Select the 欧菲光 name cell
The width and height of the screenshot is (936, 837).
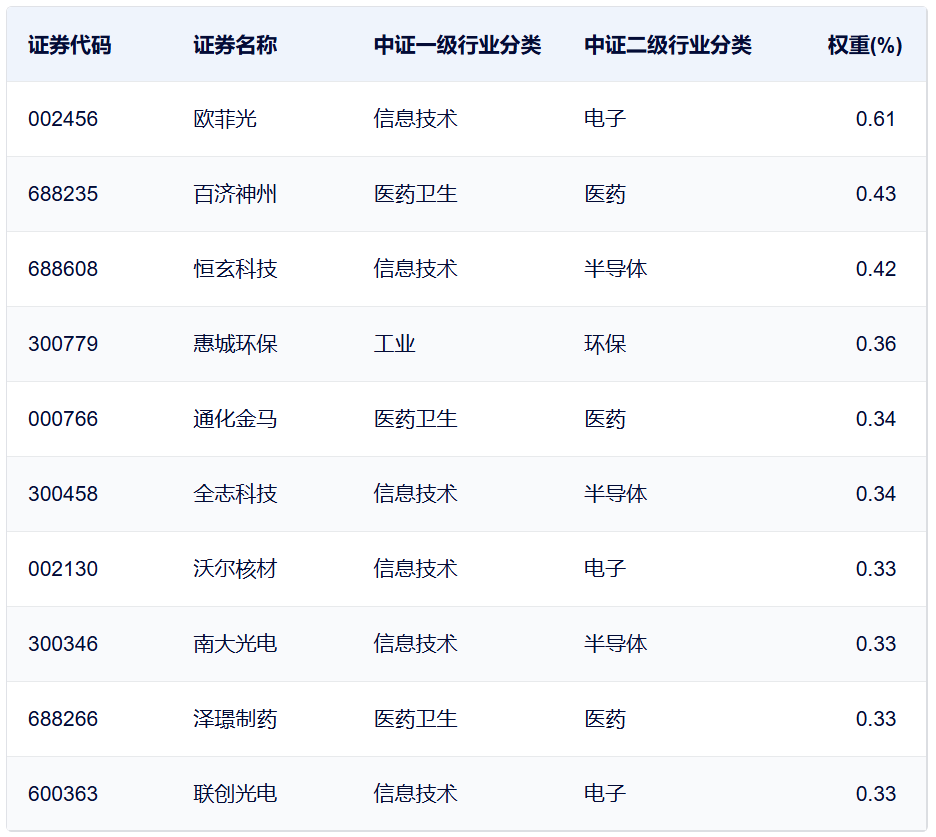pyautogui.click(x=225, y=119)
